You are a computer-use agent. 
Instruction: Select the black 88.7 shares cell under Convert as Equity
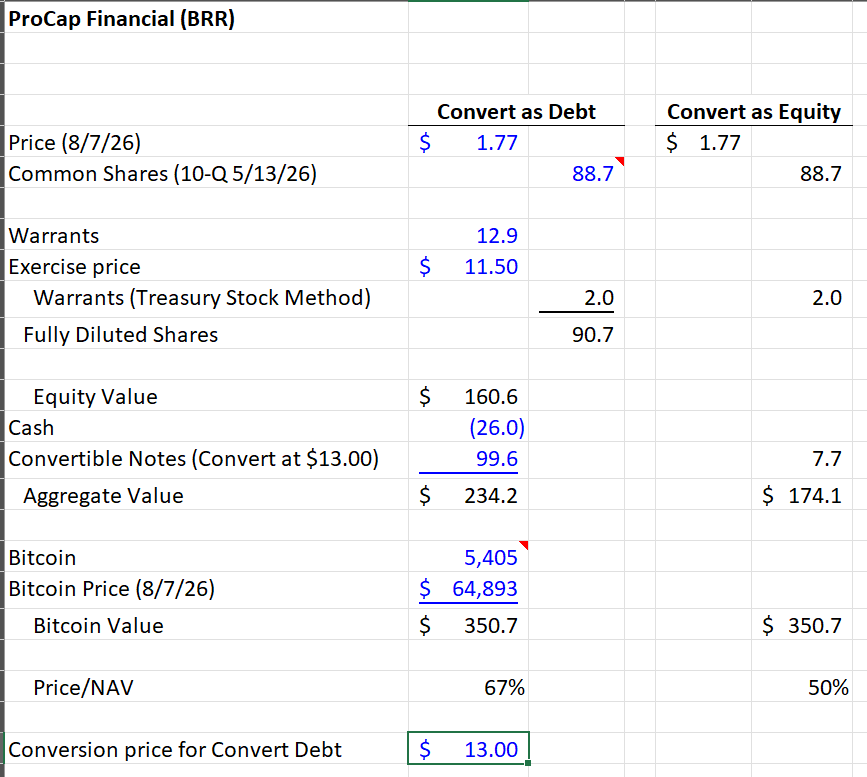(802, 174)
